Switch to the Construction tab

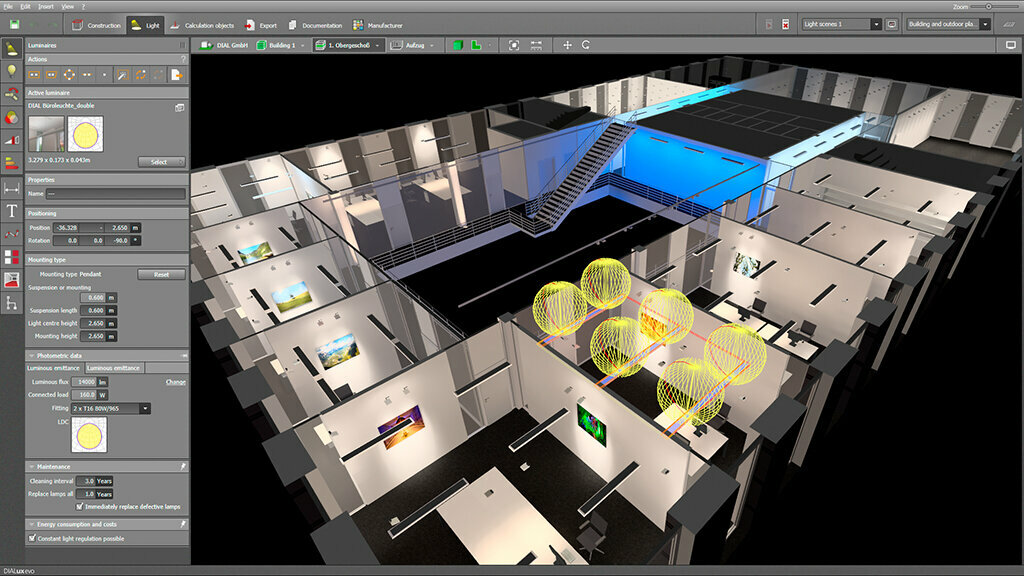click(x=97, y=25)
